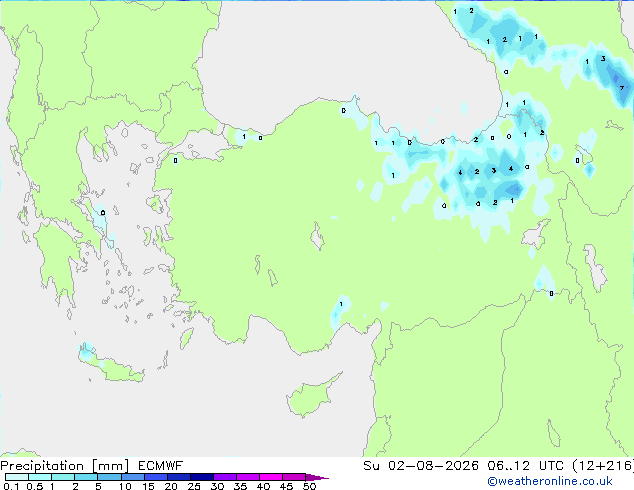Click the 5 to 10 mm legend swatch

pos(109,477)
